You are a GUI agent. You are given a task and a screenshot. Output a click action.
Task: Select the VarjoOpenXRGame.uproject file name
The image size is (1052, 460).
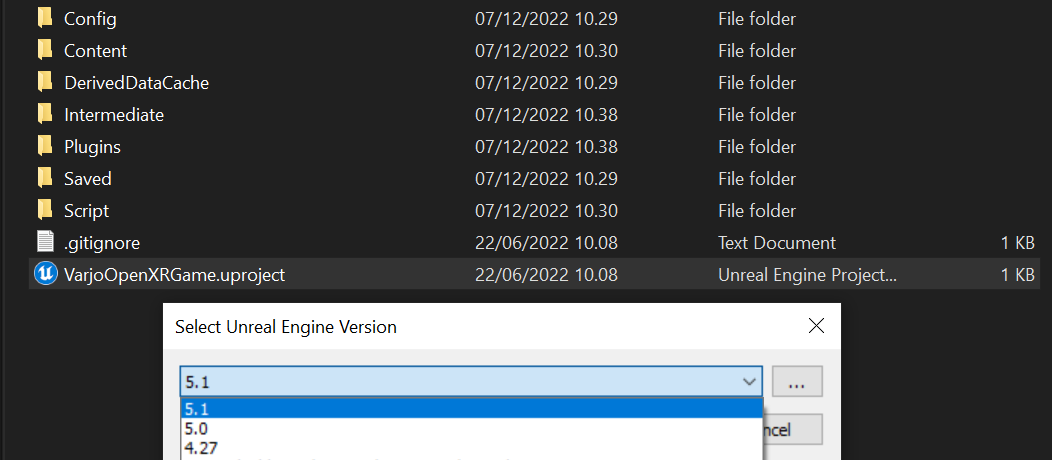point(174,275)
